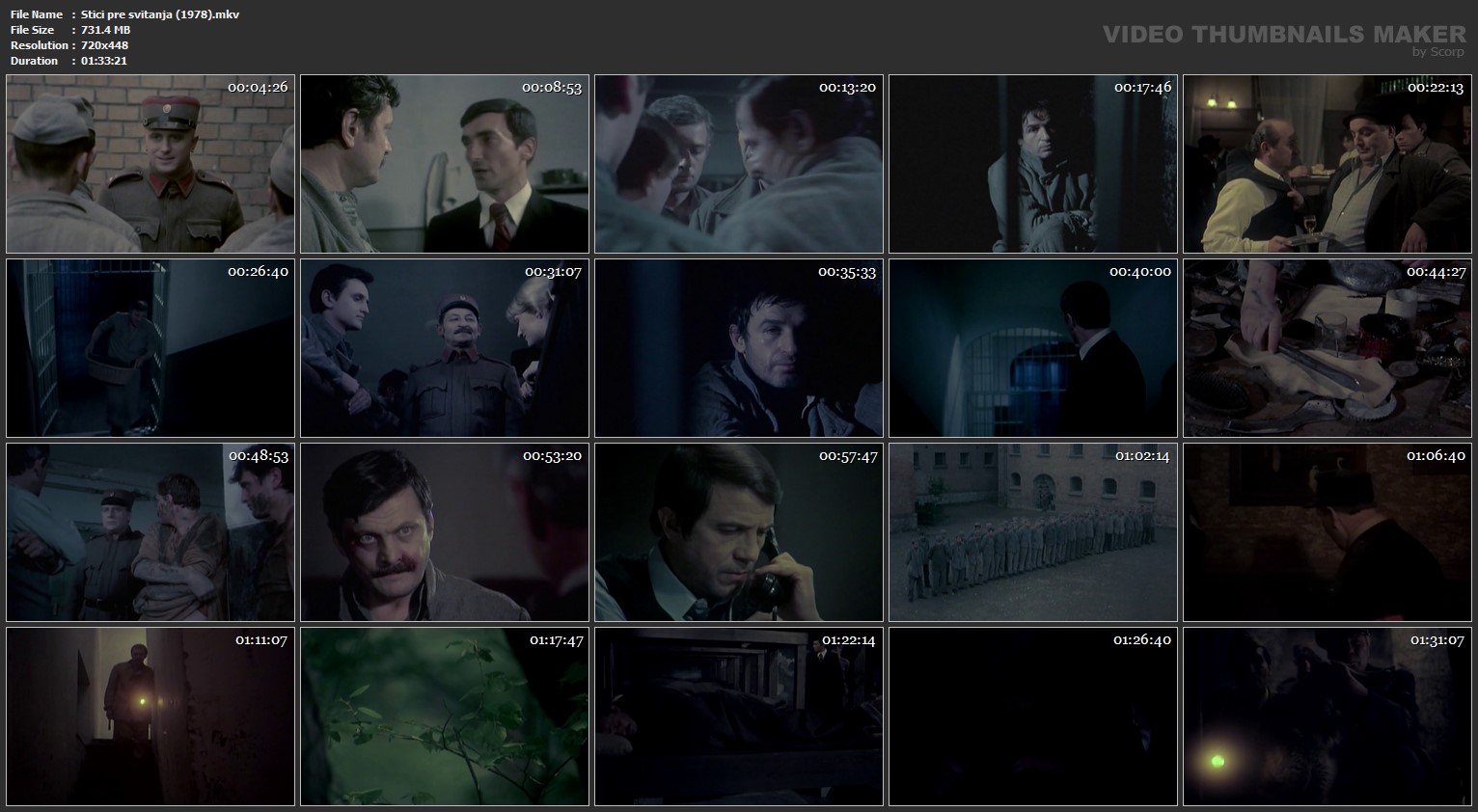This screenshot has height=812, width=1478.
Task: Click the file size value '731.4 MB'
Action: [106, 30]
